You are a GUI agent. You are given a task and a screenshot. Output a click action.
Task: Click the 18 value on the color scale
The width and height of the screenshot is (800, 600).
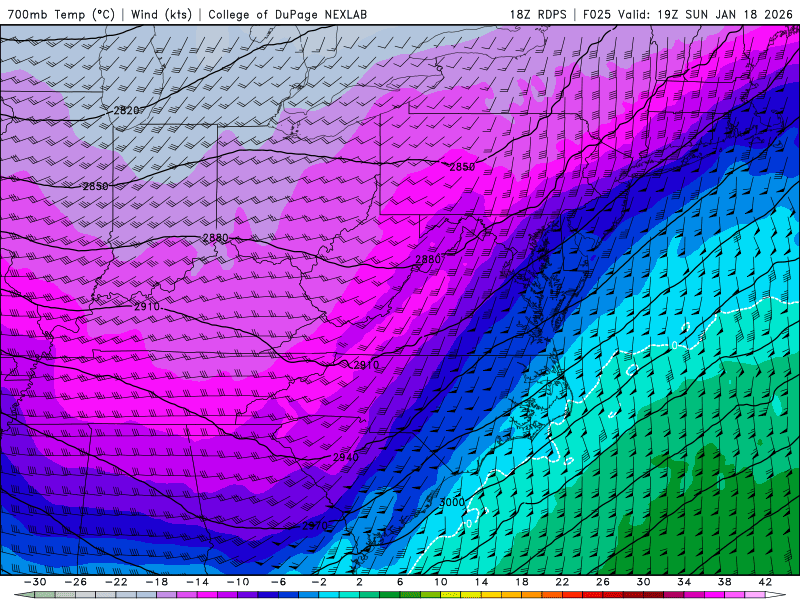(x=522, y=582)
